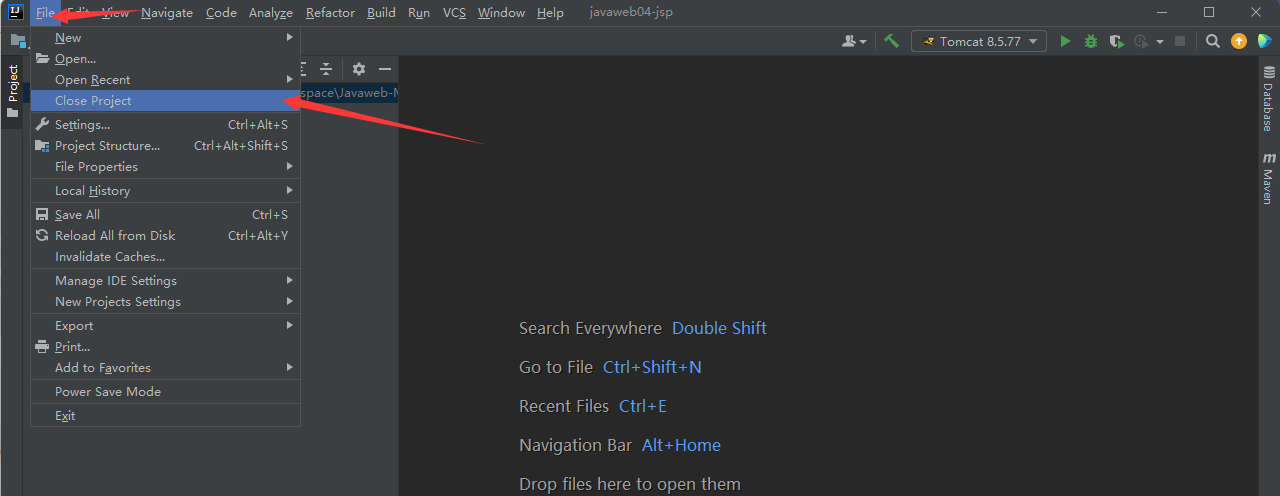Start debugging with the green bug icon

[1091, 41]
